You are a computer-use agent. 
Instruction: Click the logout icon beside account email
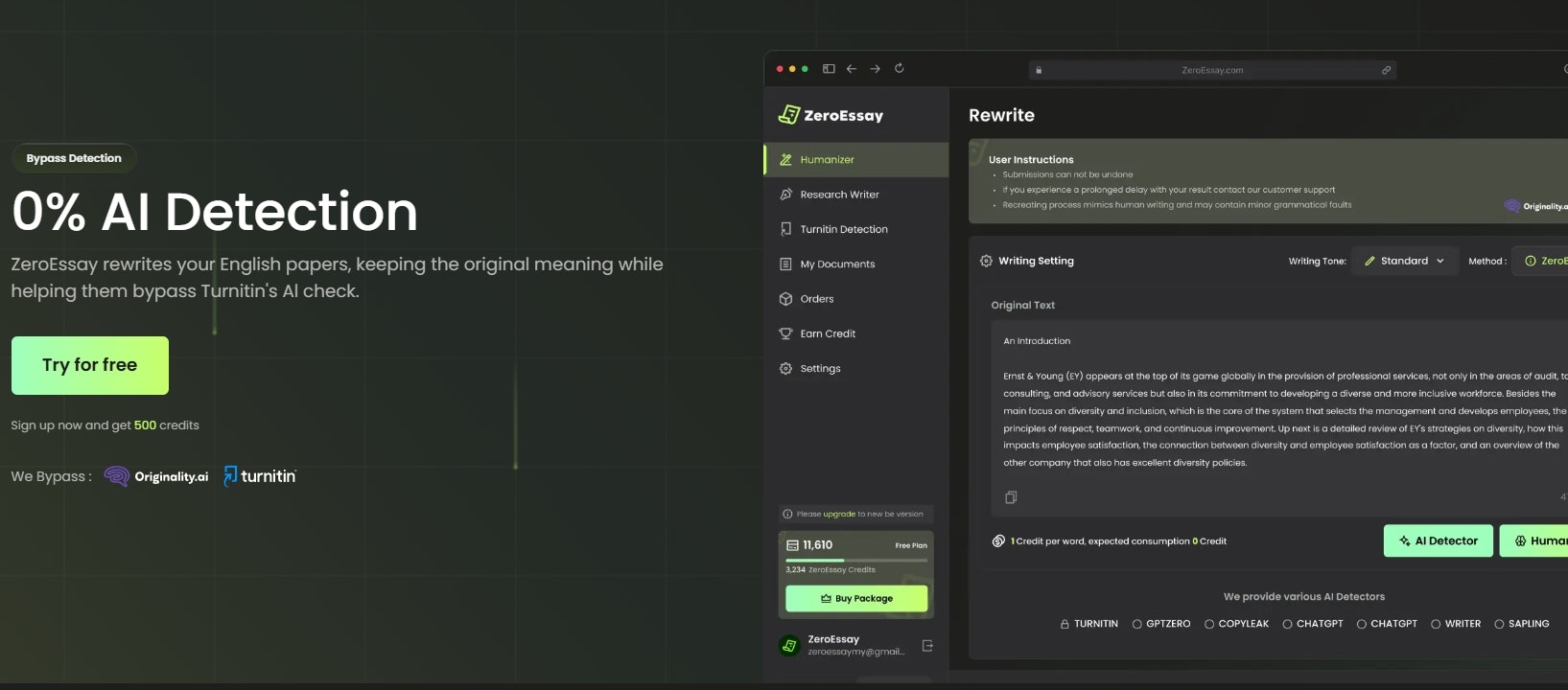coord(927,646)
